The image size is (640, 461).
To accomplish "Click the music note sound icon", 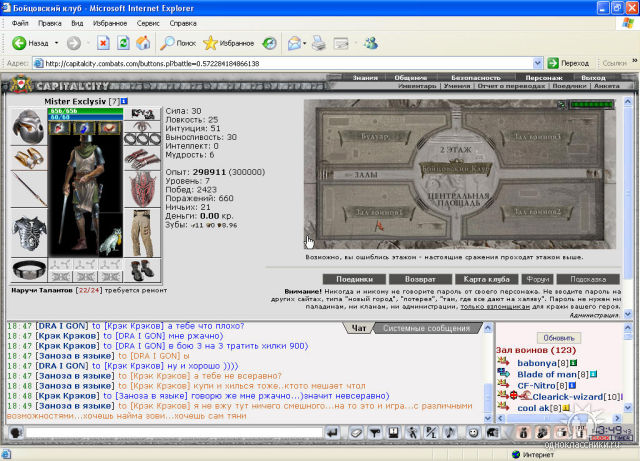I will pos(450,432).
